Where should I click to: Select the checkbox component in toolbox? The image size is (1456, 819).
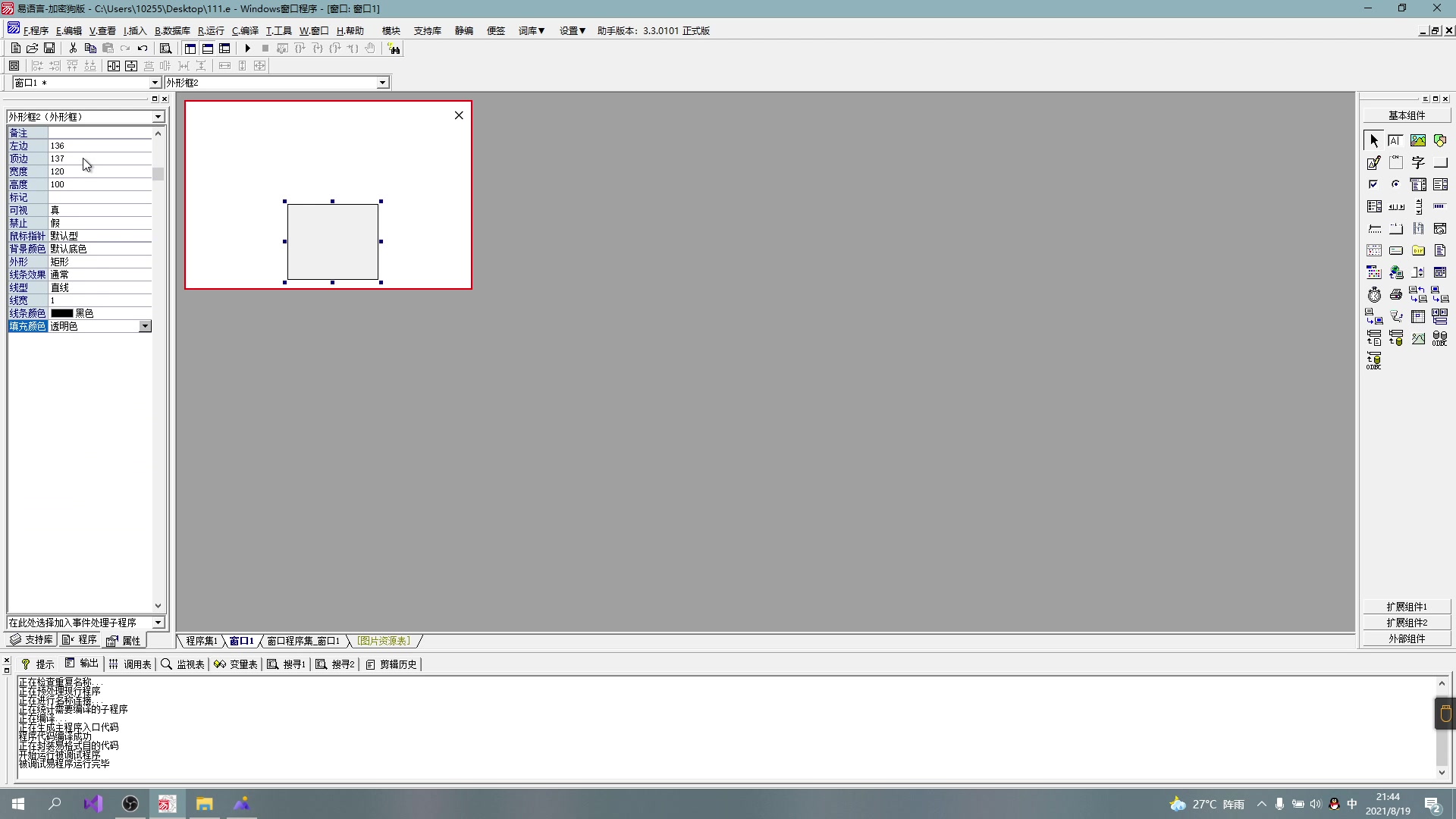point(1373,184)
